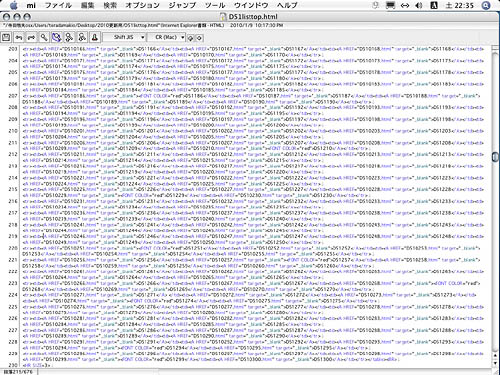500x375 pixels.
Task: Open find with the magnifier icon
Action: [x=44, y=37]
